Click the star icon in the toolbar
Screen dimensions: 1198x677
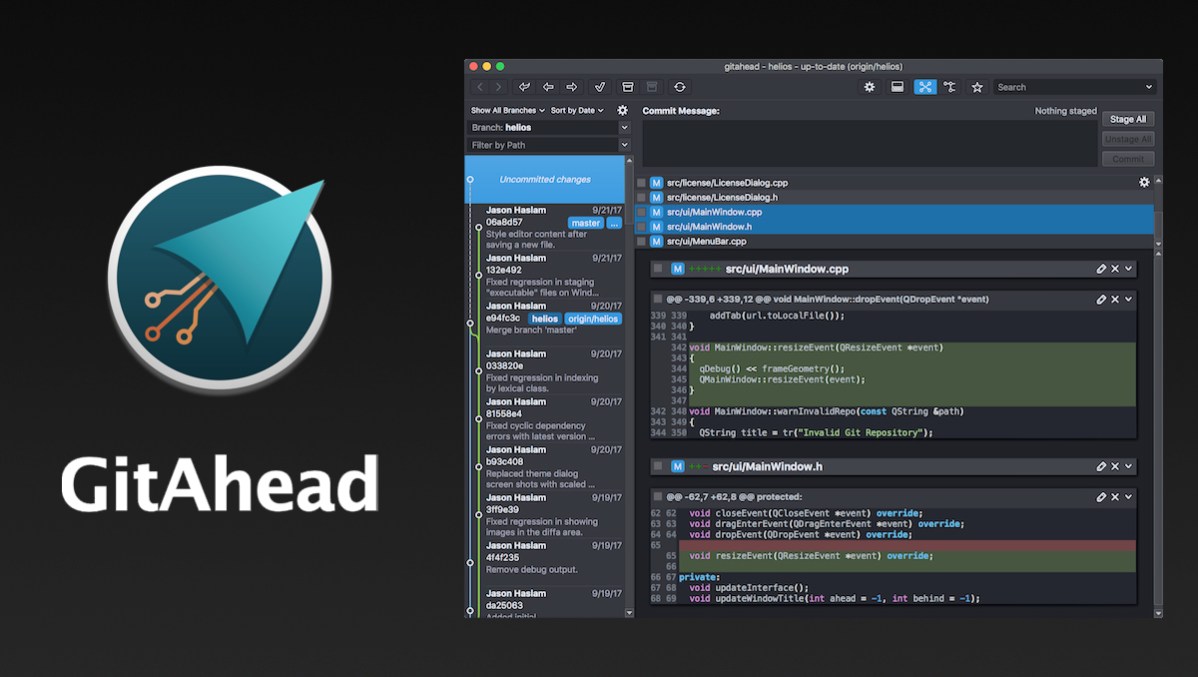976,87
